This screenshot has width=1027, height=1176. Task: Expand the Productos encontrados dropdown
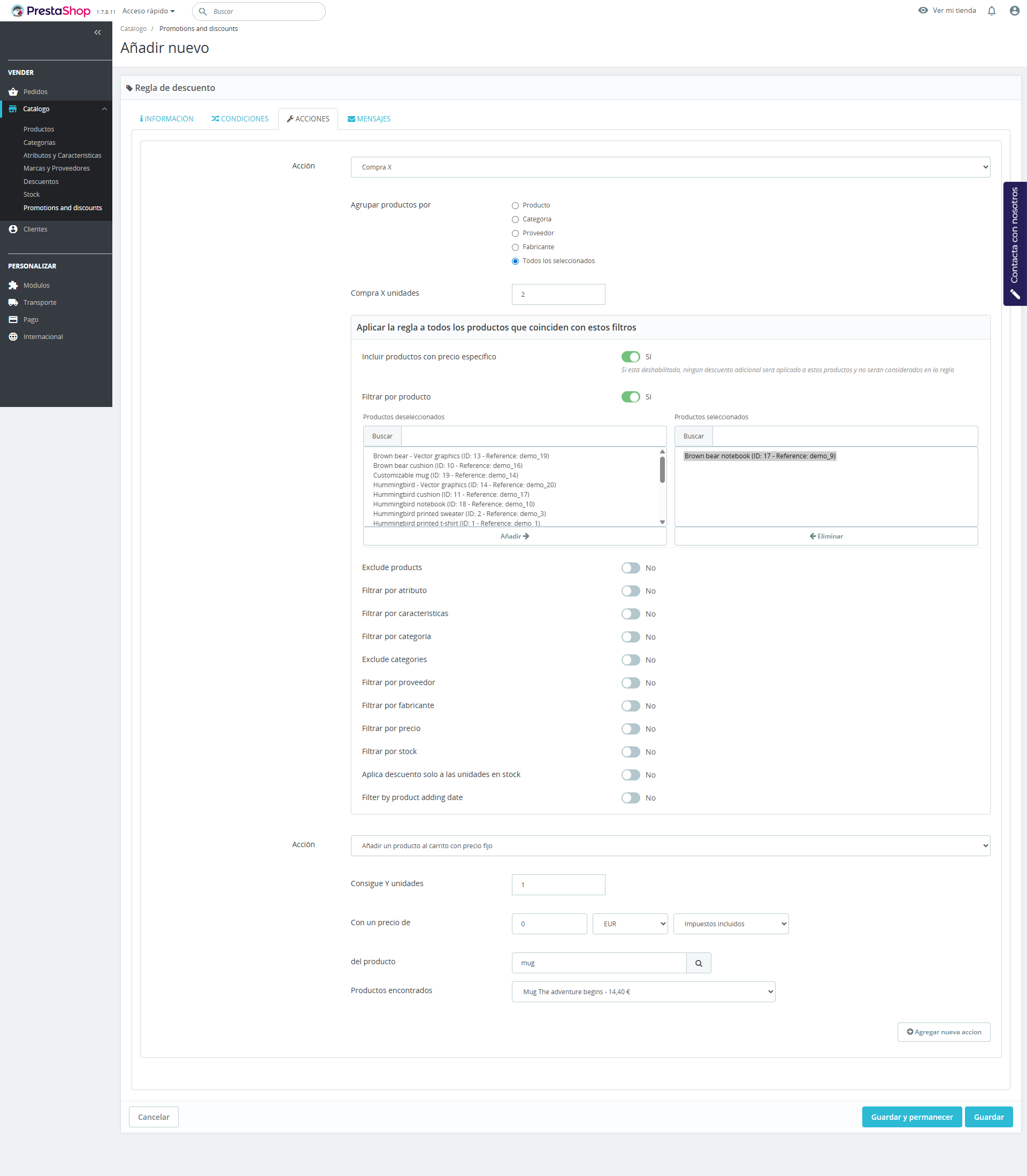[x=643, y=992]
